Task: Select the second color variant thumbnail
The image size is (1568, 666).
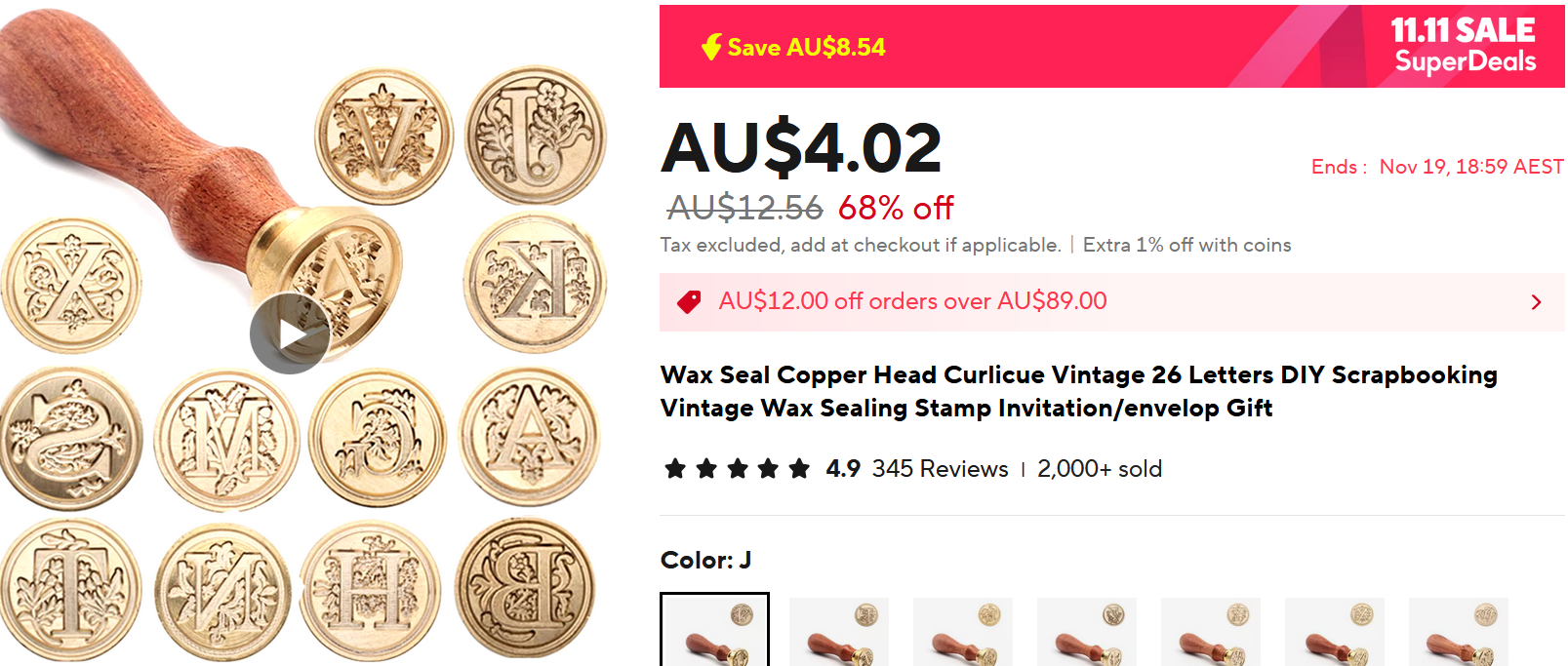Action: click(x=839, y=632)
